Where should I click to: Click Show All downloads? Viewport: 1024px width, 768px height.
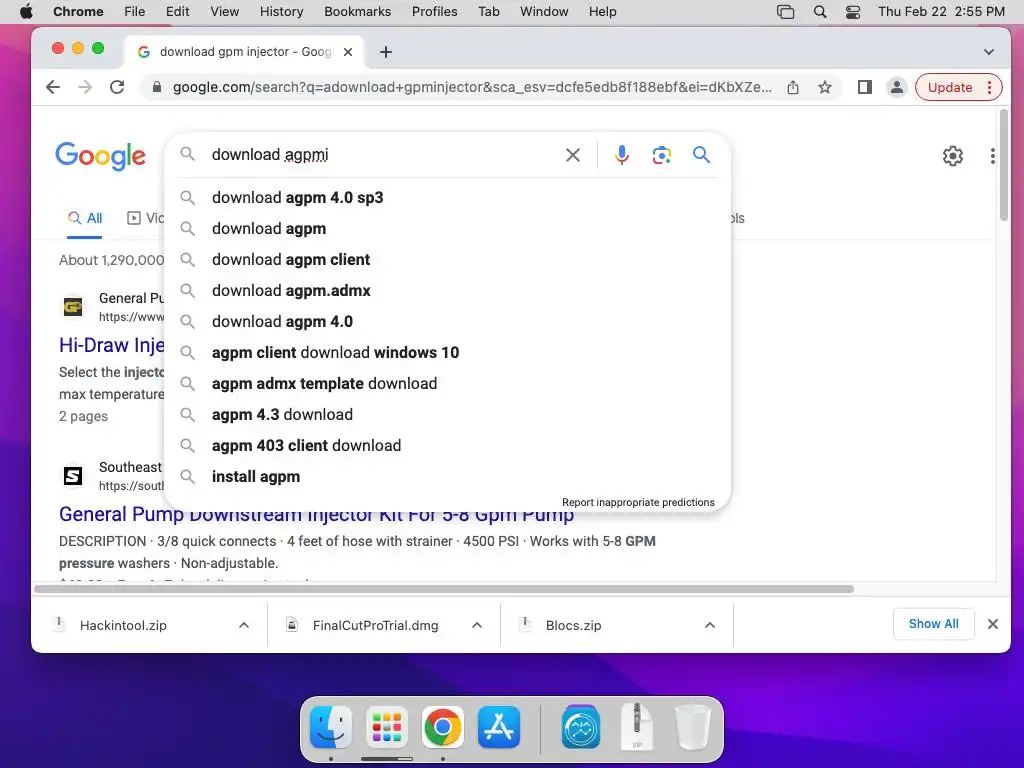pos(934,624)
